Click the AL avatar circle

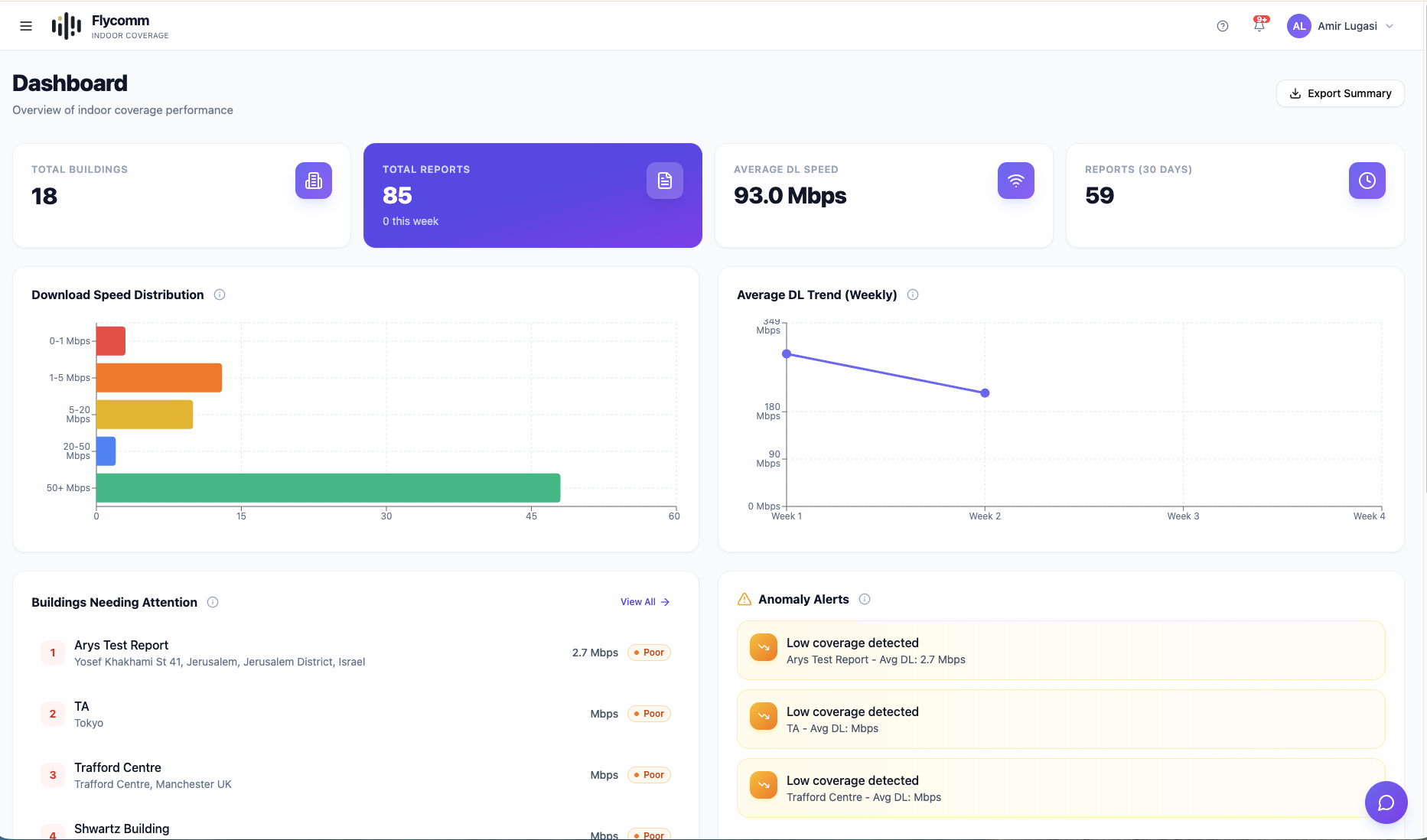click(1298, 25)
